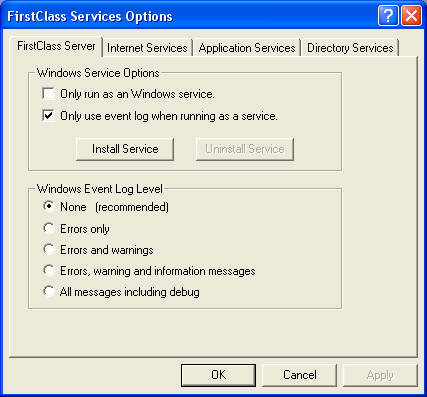
Task: Open the Directory Services tab
Action: click(x=350, y=48)
